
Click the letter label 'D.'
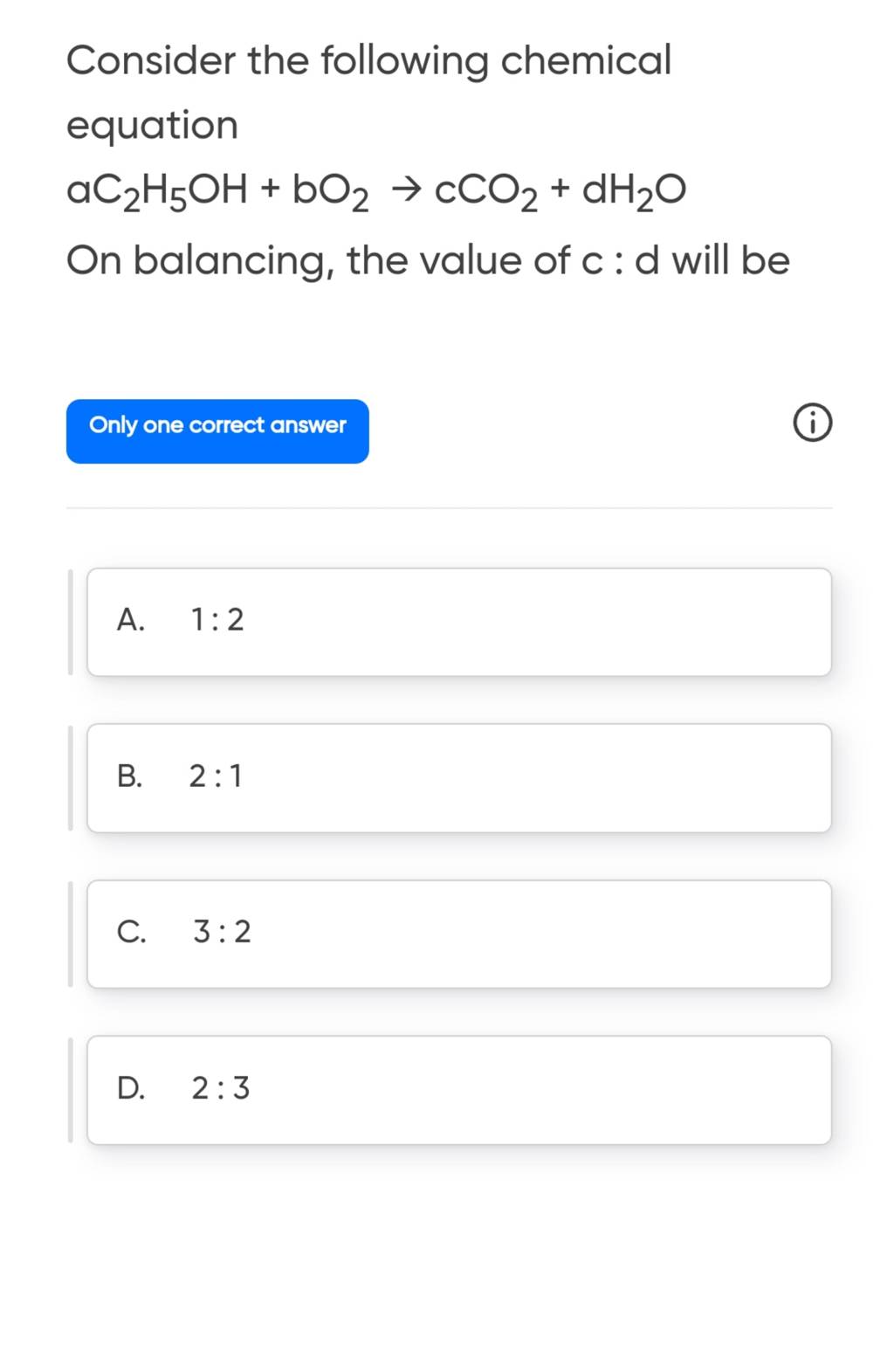tap(131, 1089)
